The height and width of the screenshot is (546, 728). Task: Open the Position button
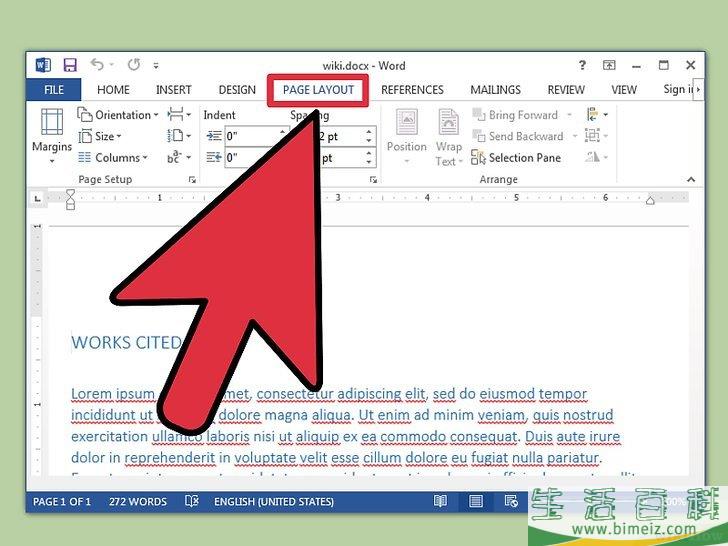click(x=407, y=136)
